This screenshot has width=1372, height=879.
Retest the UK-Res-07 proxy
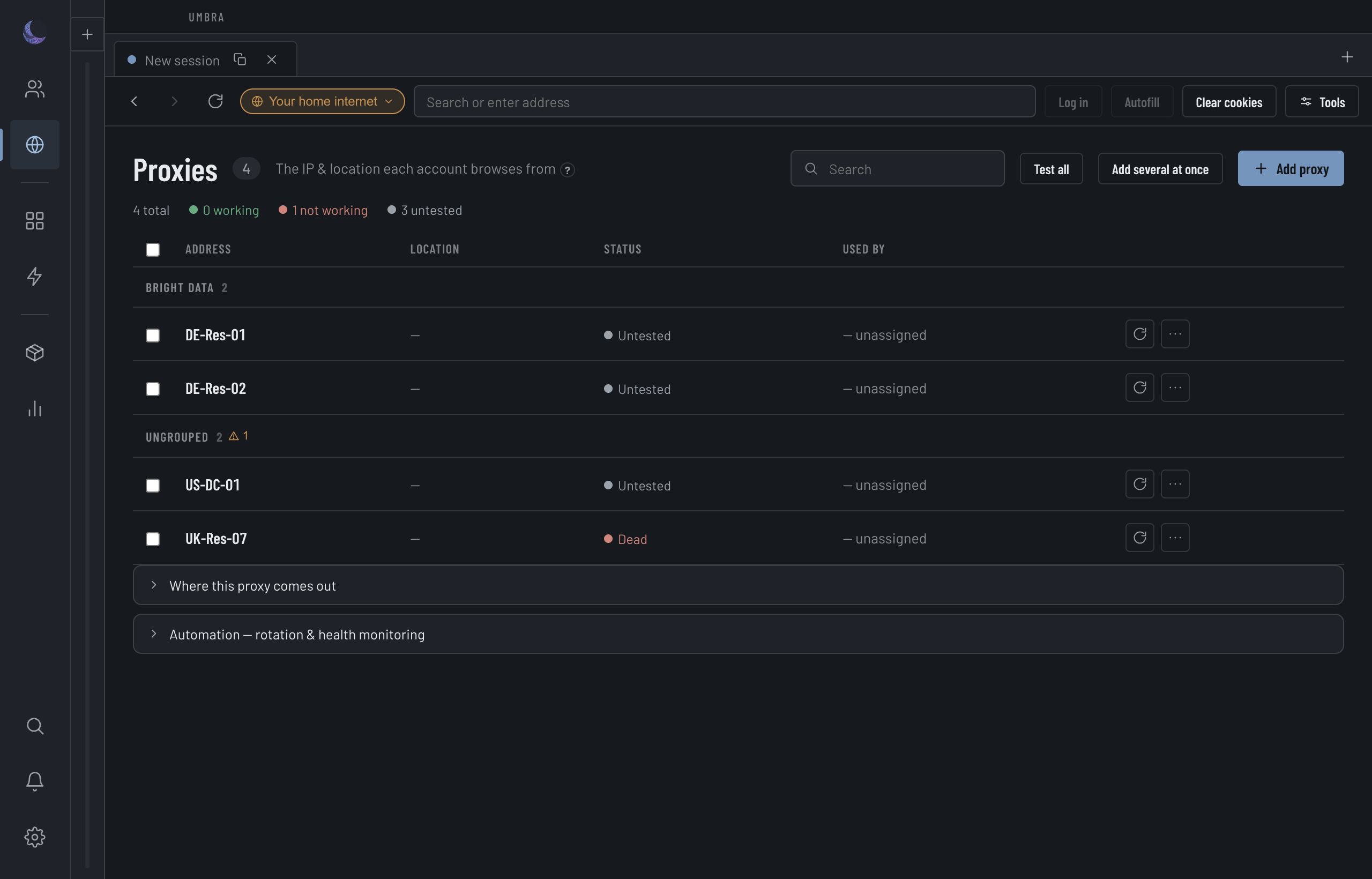pyautogui.click(x=1139, y=538)
